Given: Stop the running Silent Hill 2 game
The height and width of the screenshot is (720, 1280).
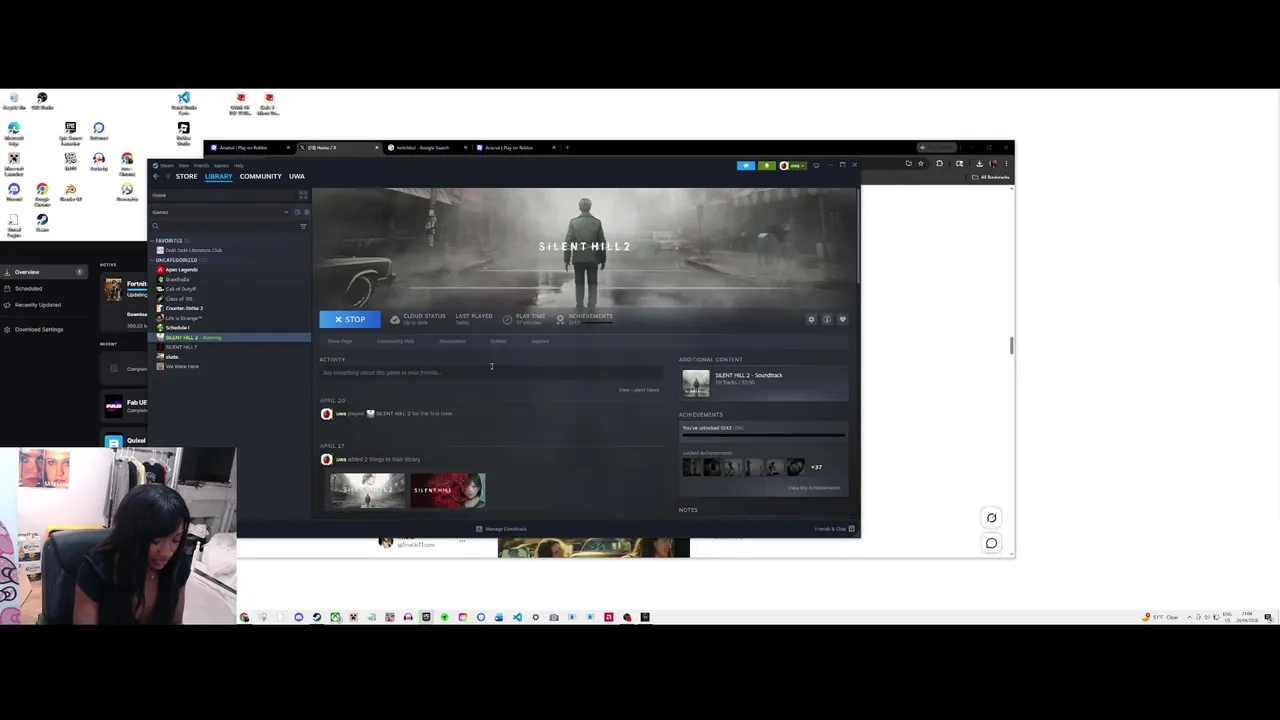Looking at the screenshot, I should (x=350, y=319).
